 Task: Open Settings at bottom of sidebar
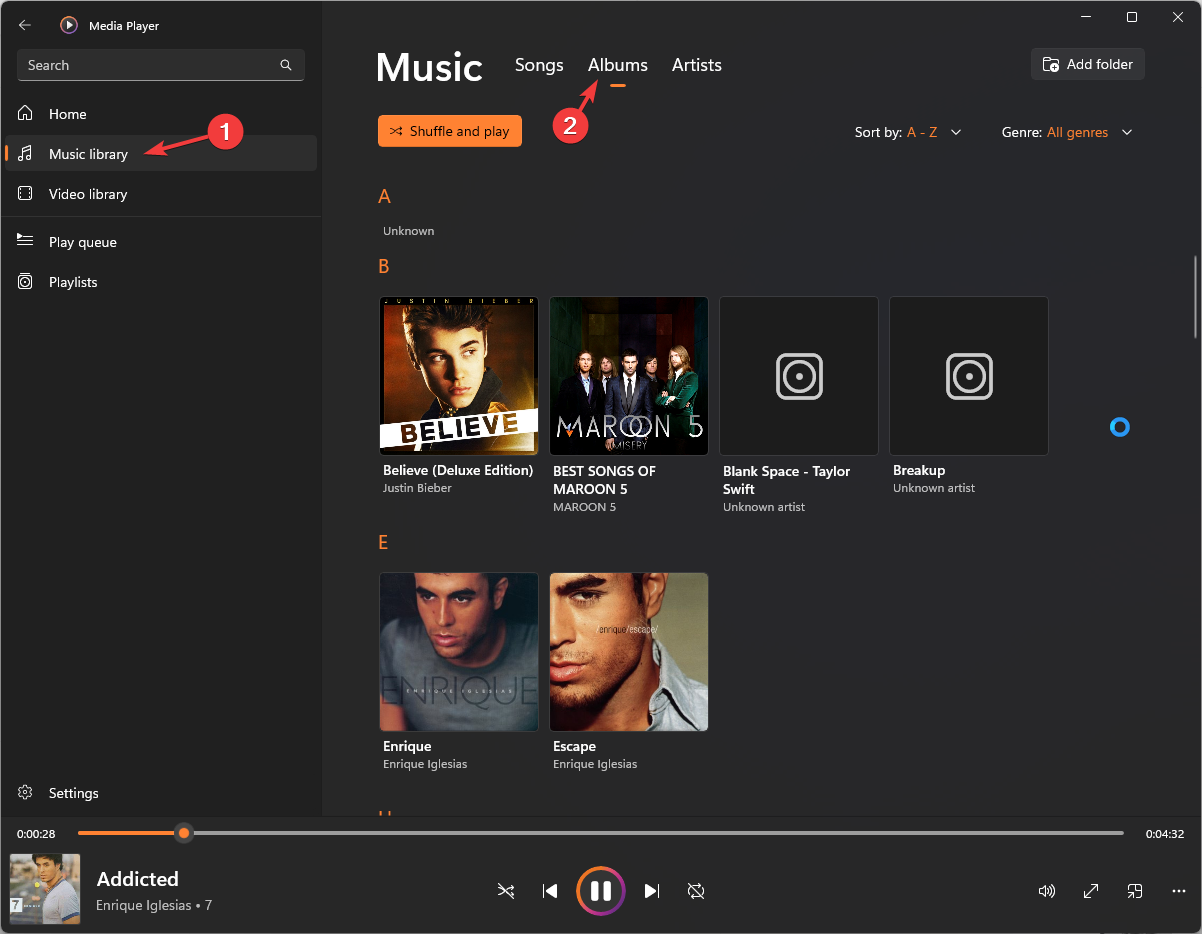(x=161, y=793)
